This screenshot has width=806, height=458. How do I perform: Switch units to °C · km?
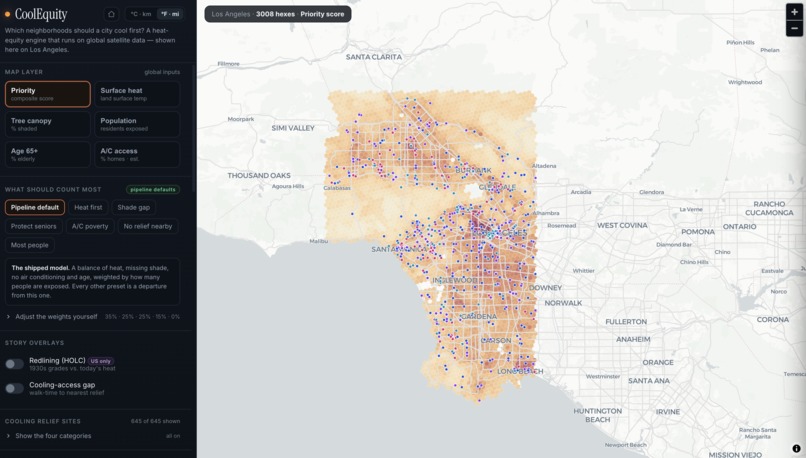(141, 14)
